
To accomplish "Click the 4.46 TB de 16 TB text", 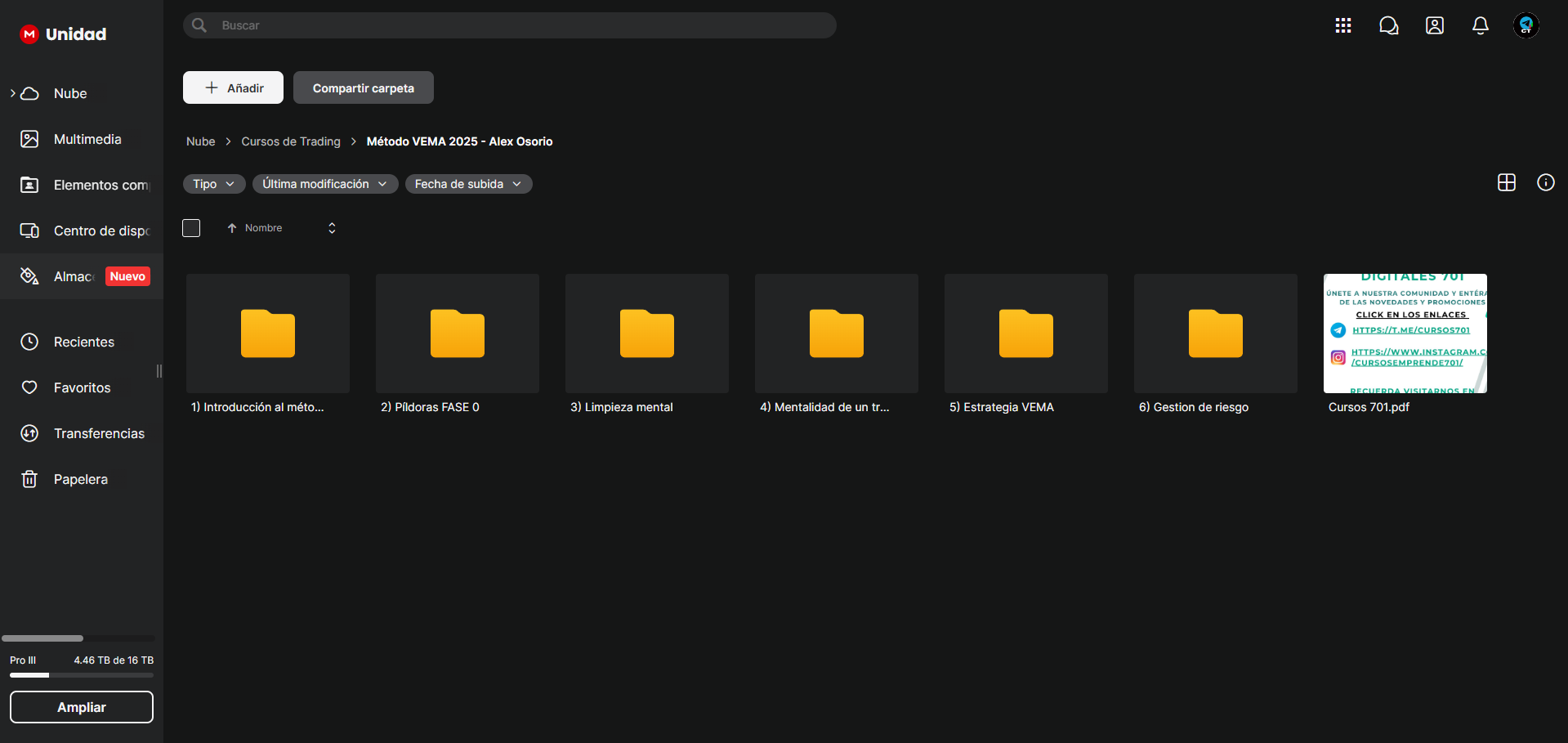I will pos(114,660).
